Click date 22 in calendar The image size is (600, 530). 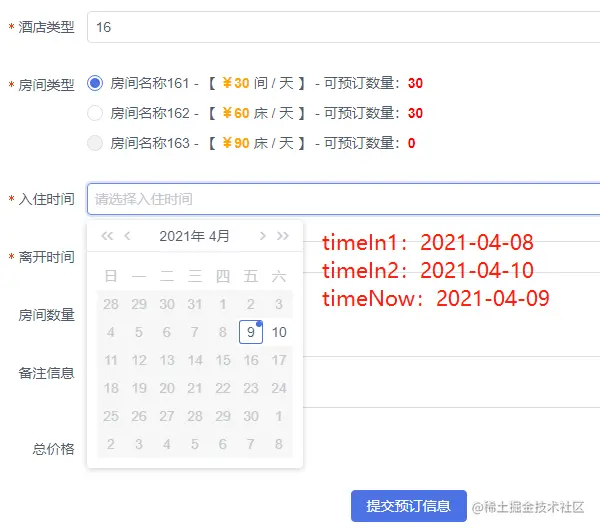tap(223, 388)
